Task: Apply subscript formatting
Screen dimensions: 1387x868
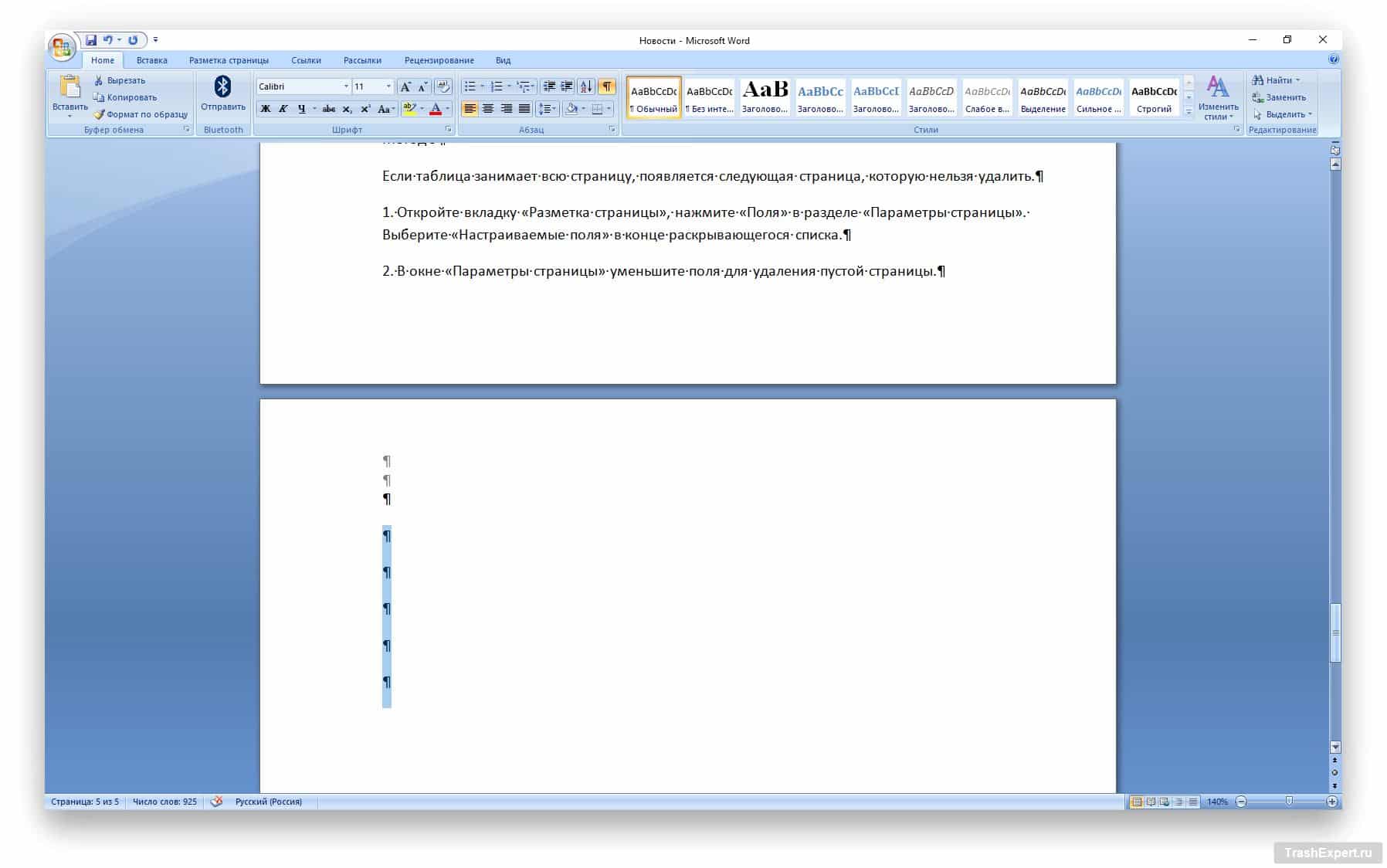Action: point(348,109)
